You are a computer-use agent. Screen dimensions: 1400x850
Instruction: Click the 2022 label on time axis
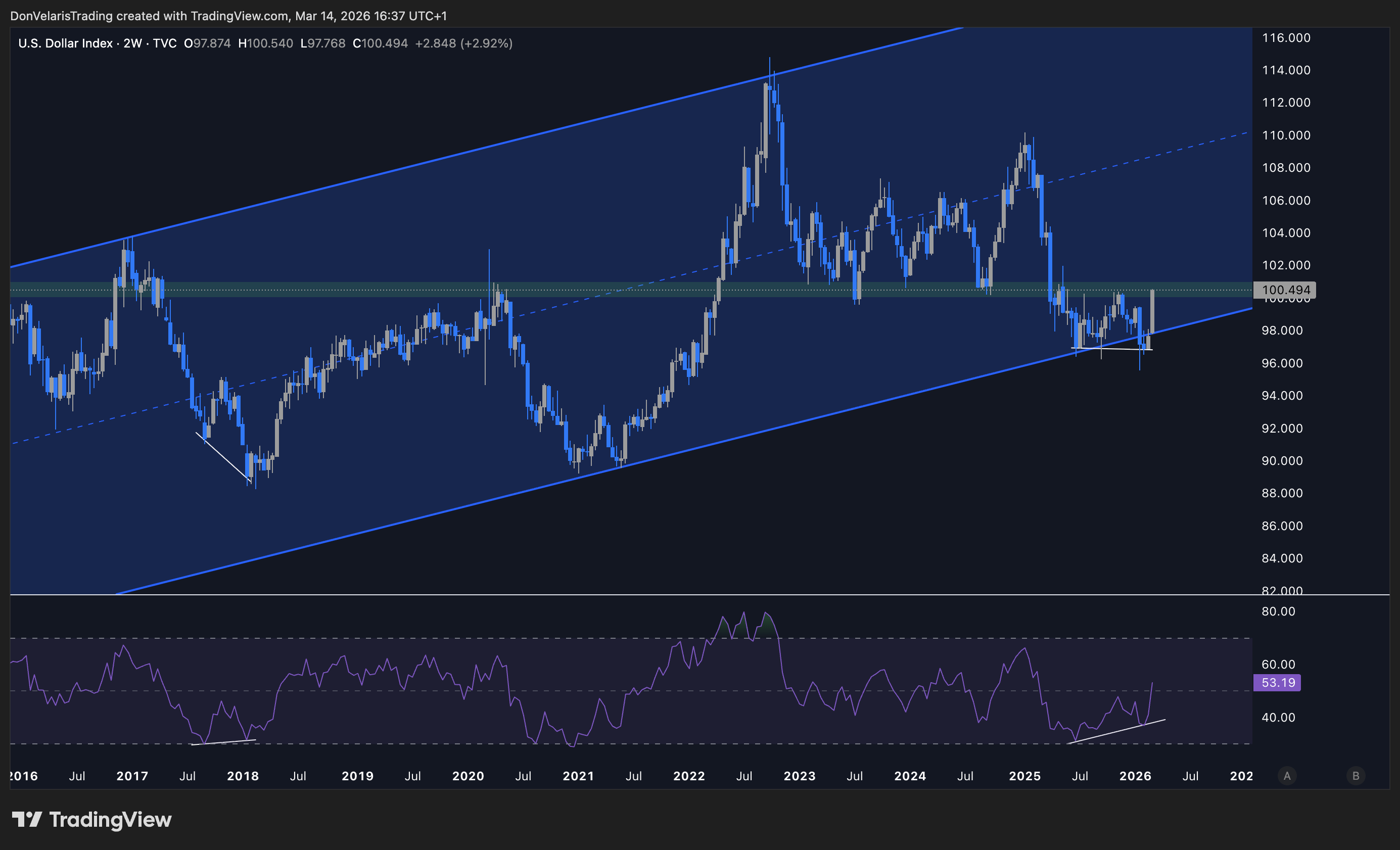689,776
